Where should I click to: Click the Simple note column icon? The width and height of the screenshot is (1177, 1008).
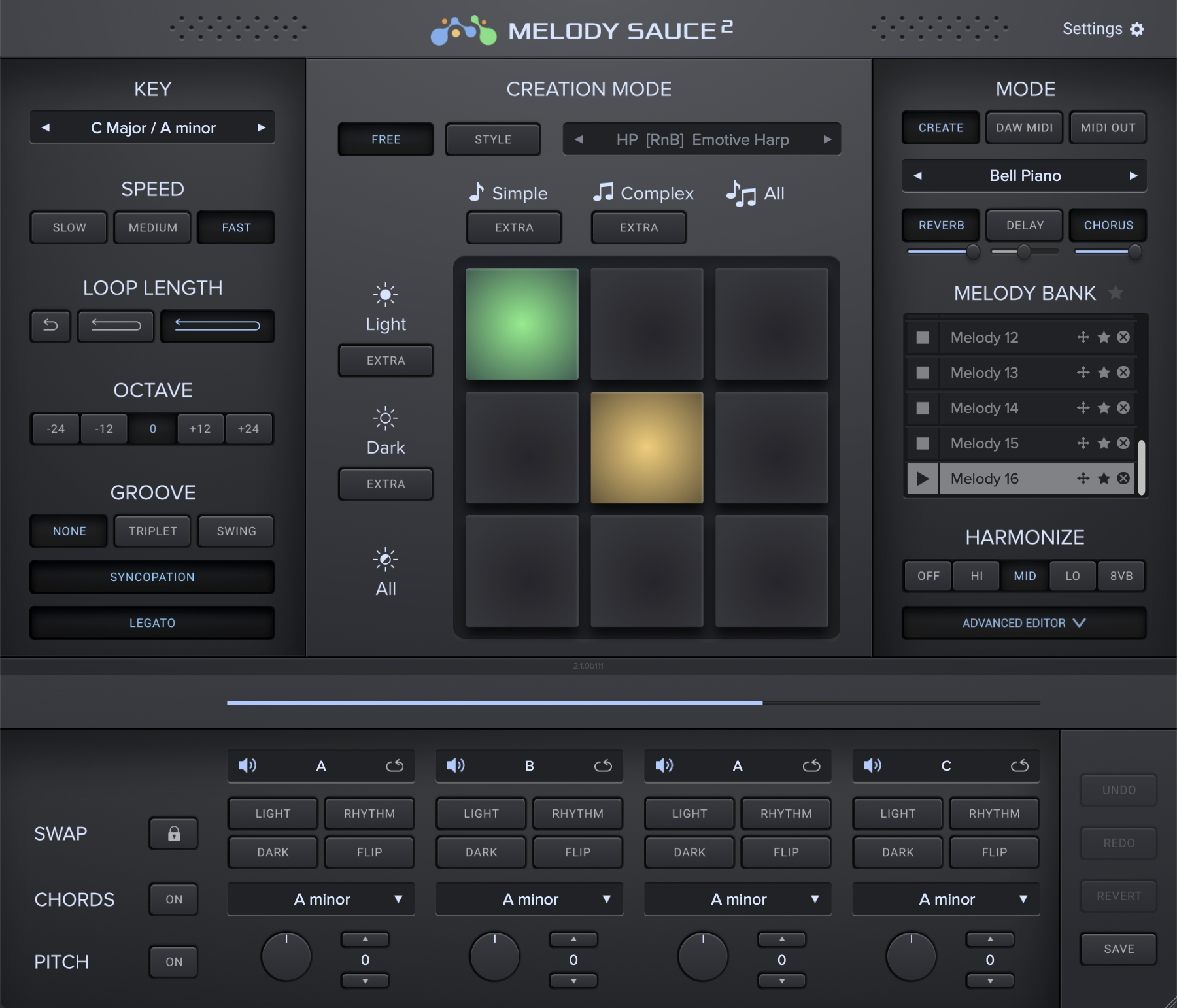pos(477,192)
